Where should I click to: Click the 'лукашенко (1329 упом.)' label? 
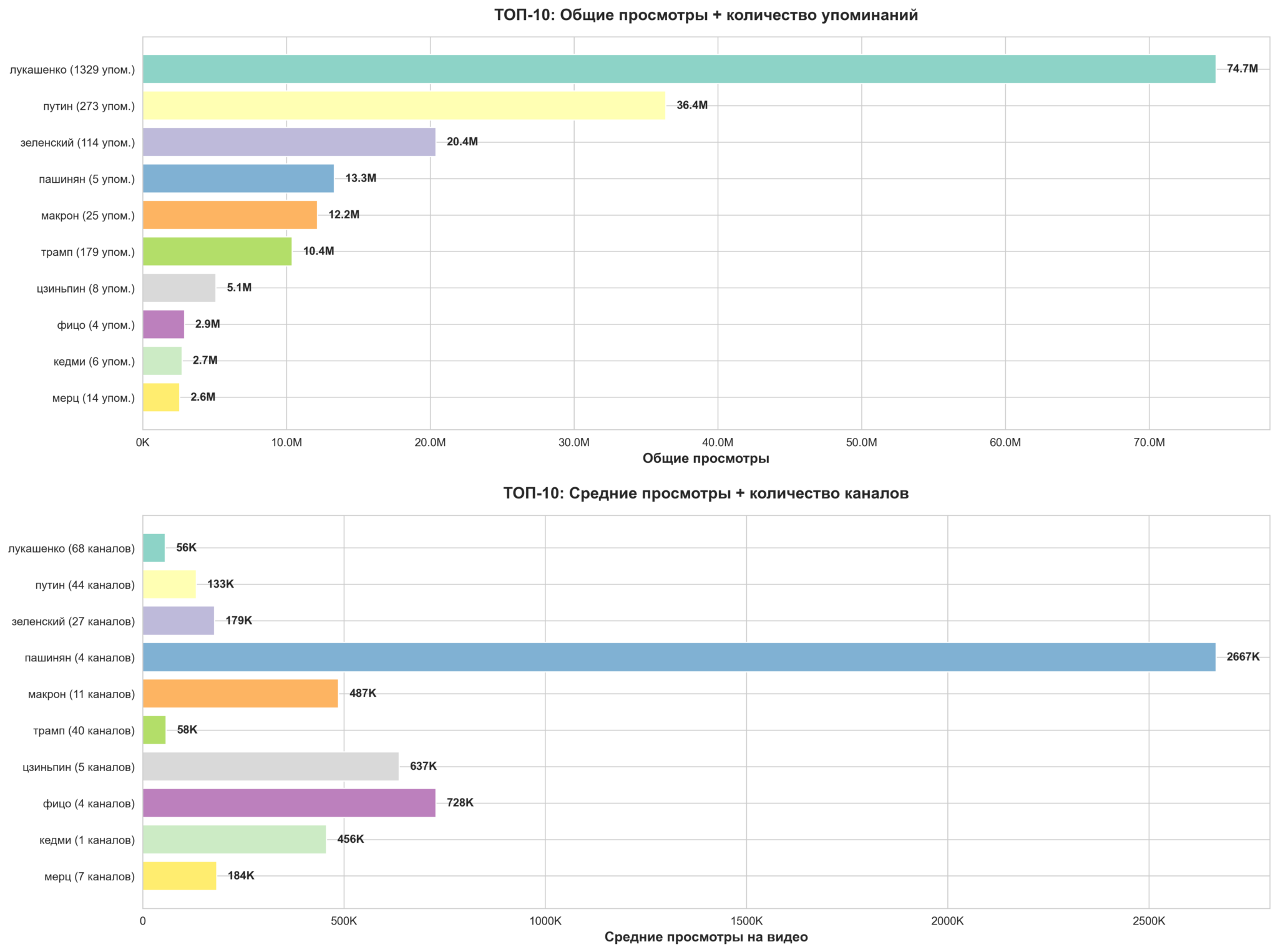(x=72, y=70)
